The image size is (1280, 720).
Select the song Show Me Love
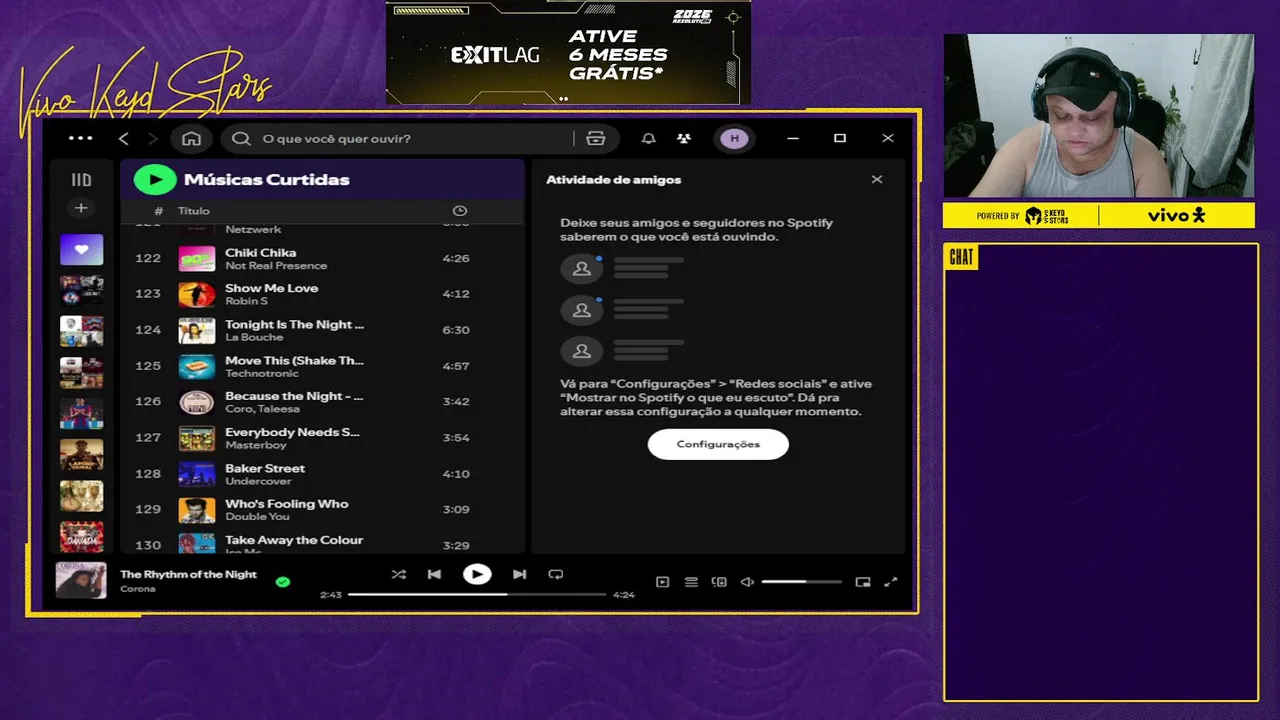coord(271,288)
